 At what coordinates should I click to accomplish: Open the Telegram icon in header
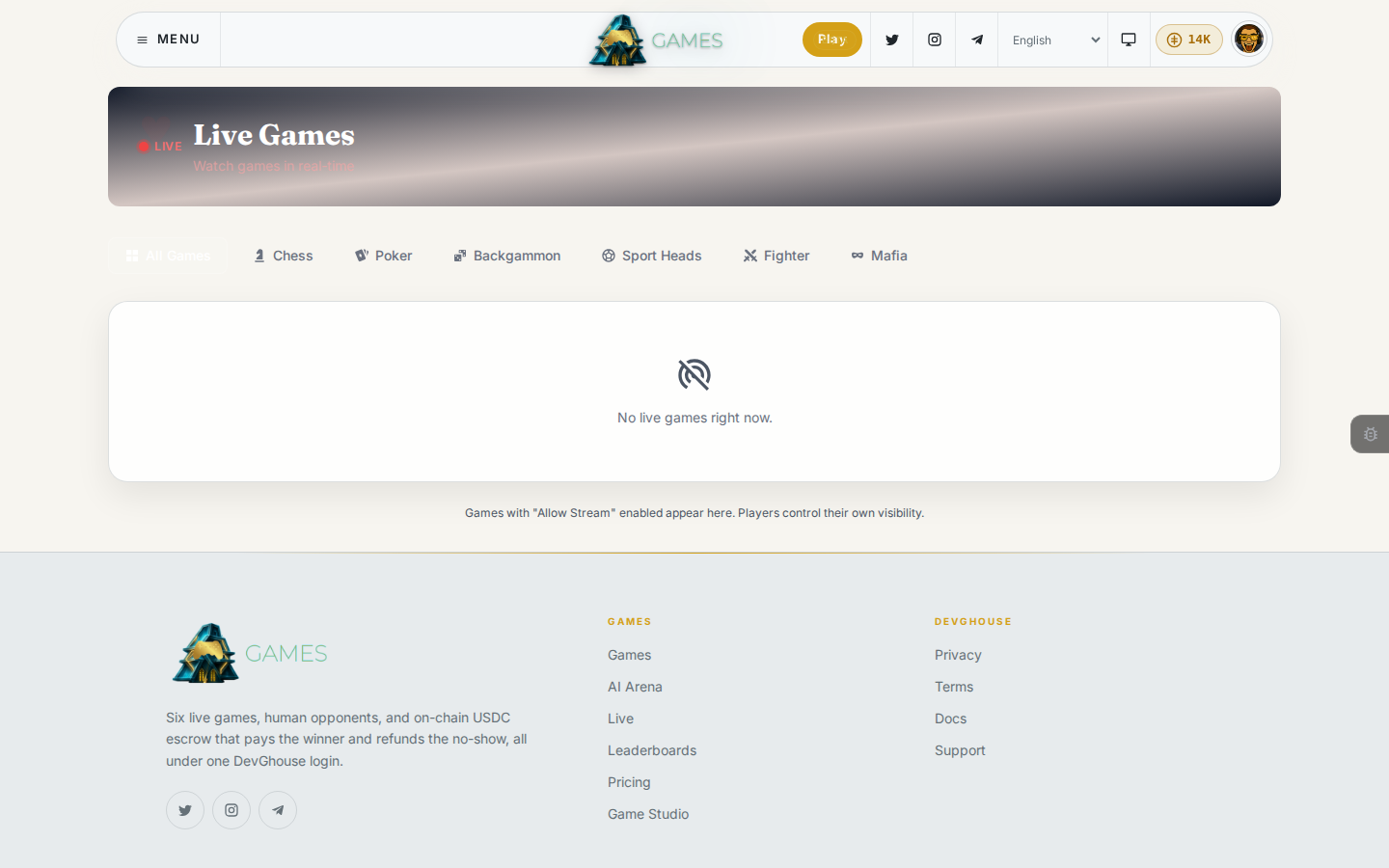point(977,40)
